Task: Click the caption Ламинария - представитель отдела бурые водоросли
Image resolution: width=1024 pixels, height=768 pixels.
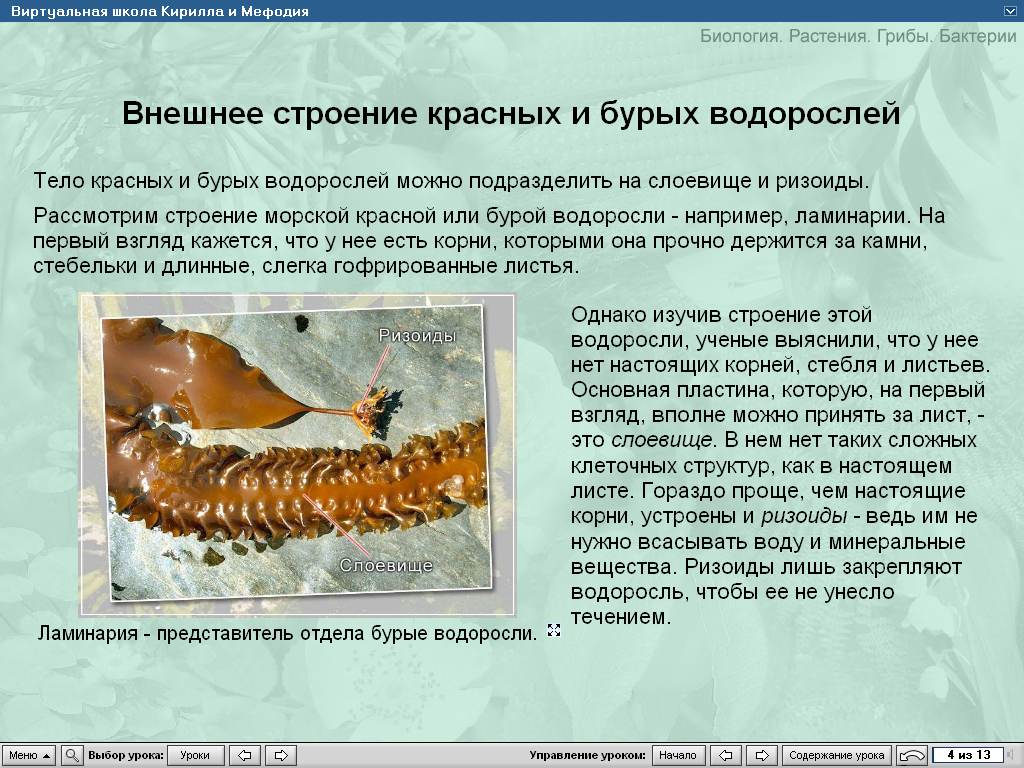Action: click(x=287, y=633)
